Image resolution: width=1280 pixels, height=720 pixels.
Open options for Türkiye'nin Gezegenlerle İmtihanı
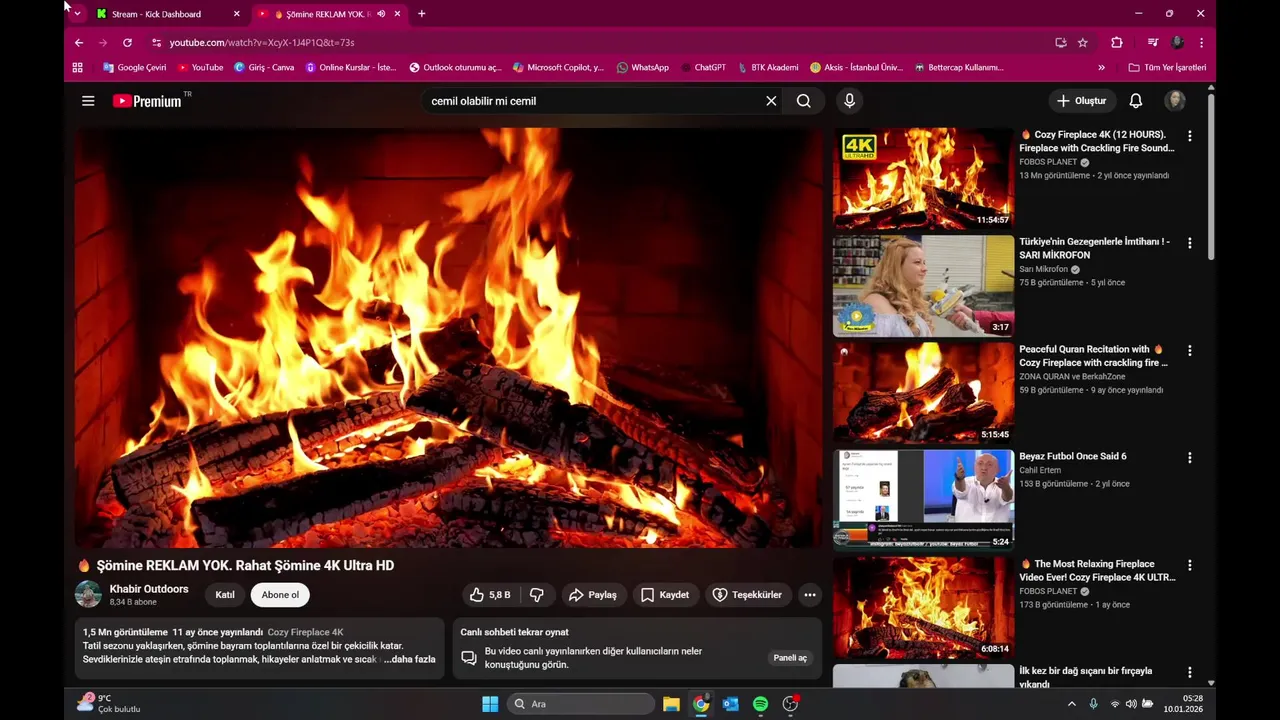click(x=1189, y=243)
